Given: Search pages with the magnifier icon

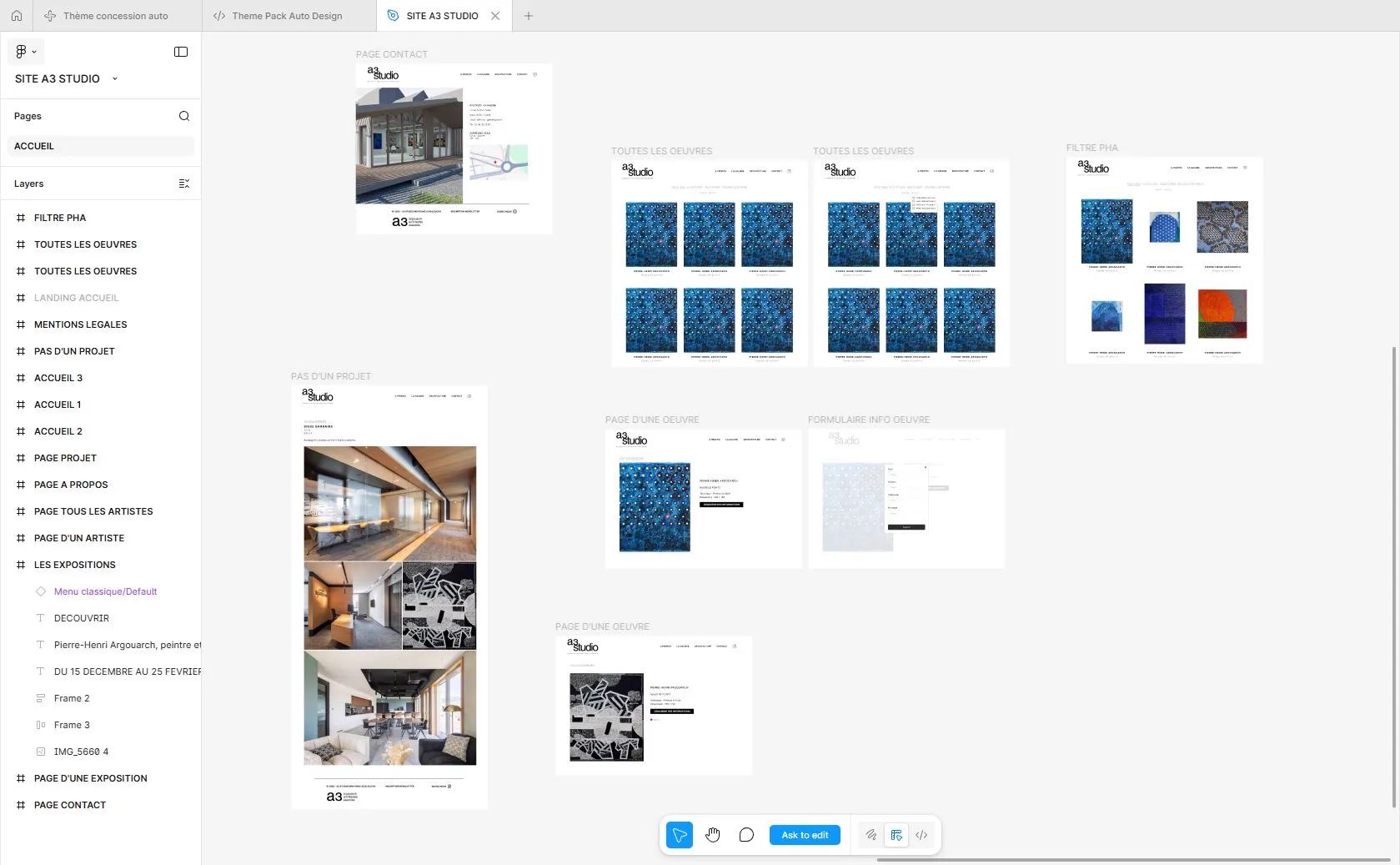Looking at the screenshot, I should pyautogui.click(x=184, y=116).
